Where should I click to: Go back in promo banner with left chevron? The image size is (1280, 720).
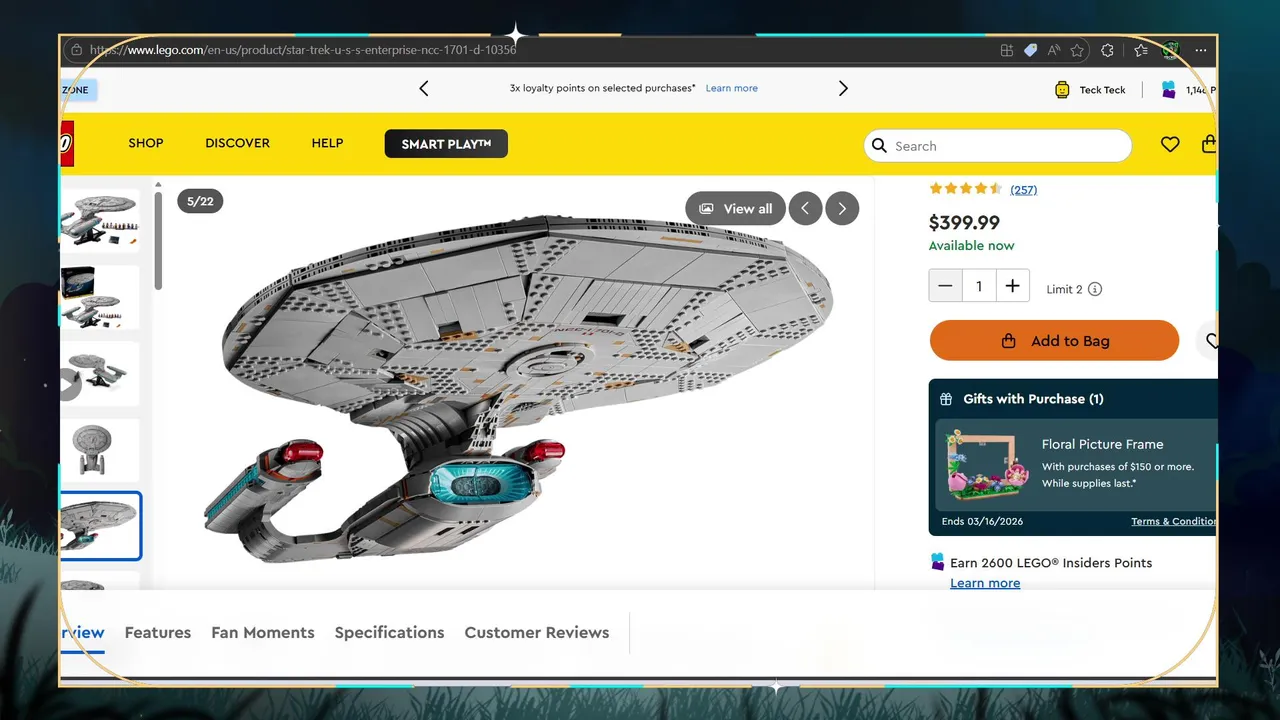click(424, 88)
